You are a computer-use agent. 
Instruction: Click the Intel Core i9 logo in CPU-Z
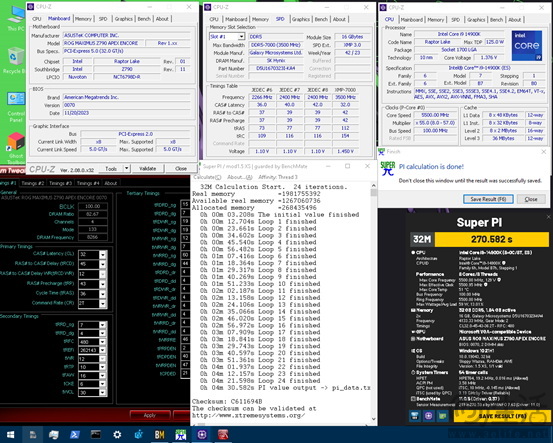(527, 45)
